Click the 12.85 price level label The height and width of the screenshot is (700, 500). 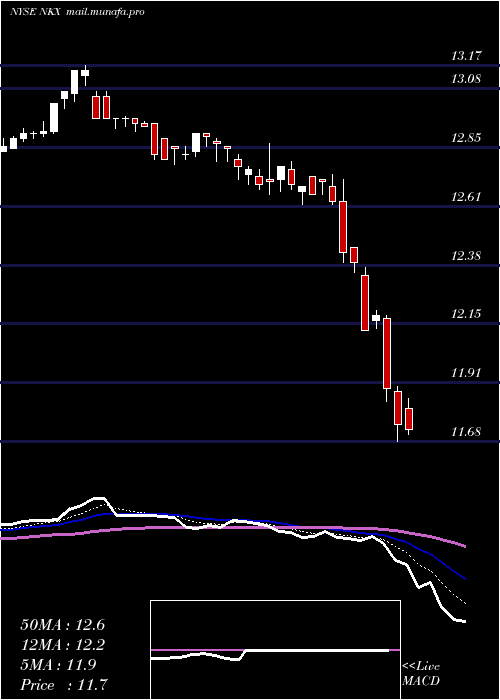pos(466,138)
